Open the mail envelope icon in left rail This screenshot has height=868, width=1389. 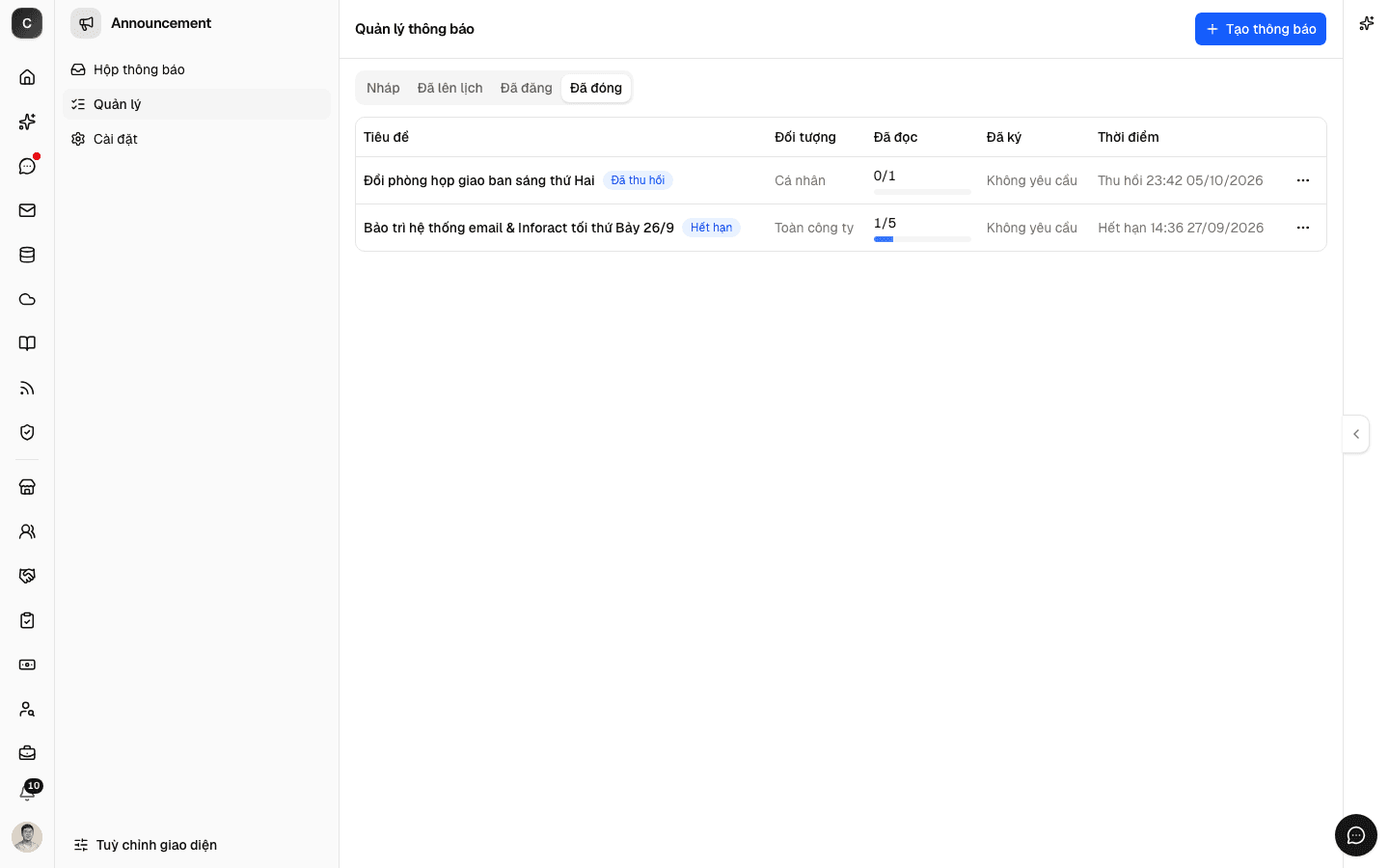[x=27, y=210]
